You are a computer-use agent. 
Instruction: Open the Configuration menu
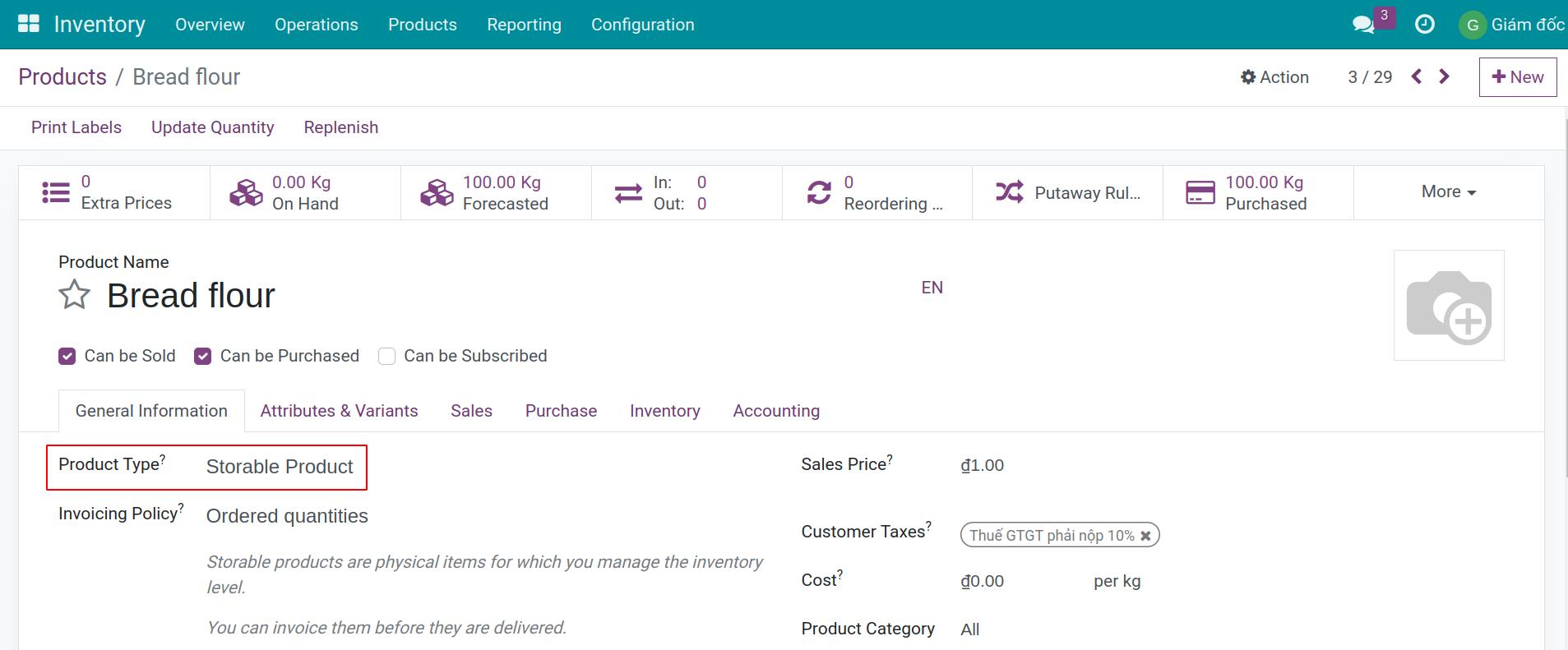point(643,25)
